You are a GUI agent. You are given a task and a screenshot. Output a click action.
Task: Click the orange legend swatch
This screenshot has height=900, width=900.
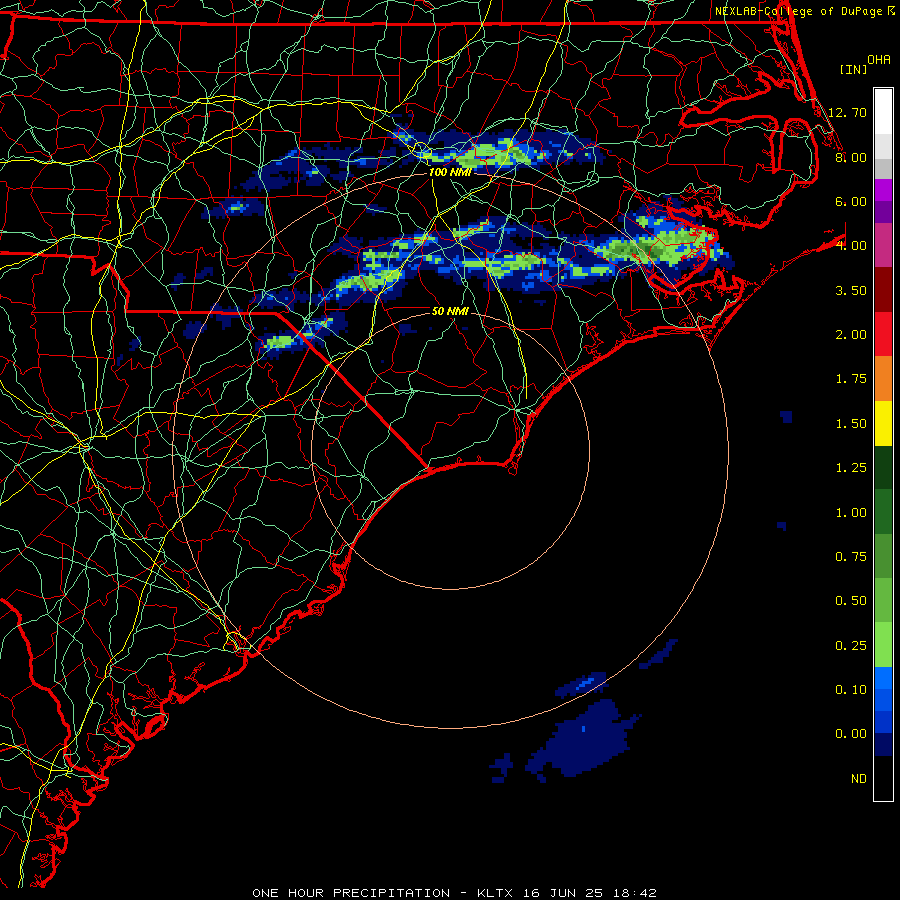(883, 379)
